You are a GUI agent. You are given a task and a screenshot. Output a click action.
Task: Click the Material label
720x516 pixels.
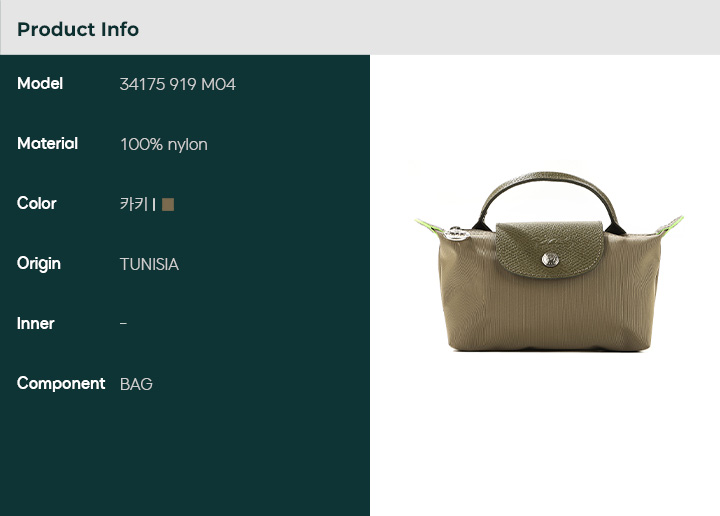[x=47, y=144]
